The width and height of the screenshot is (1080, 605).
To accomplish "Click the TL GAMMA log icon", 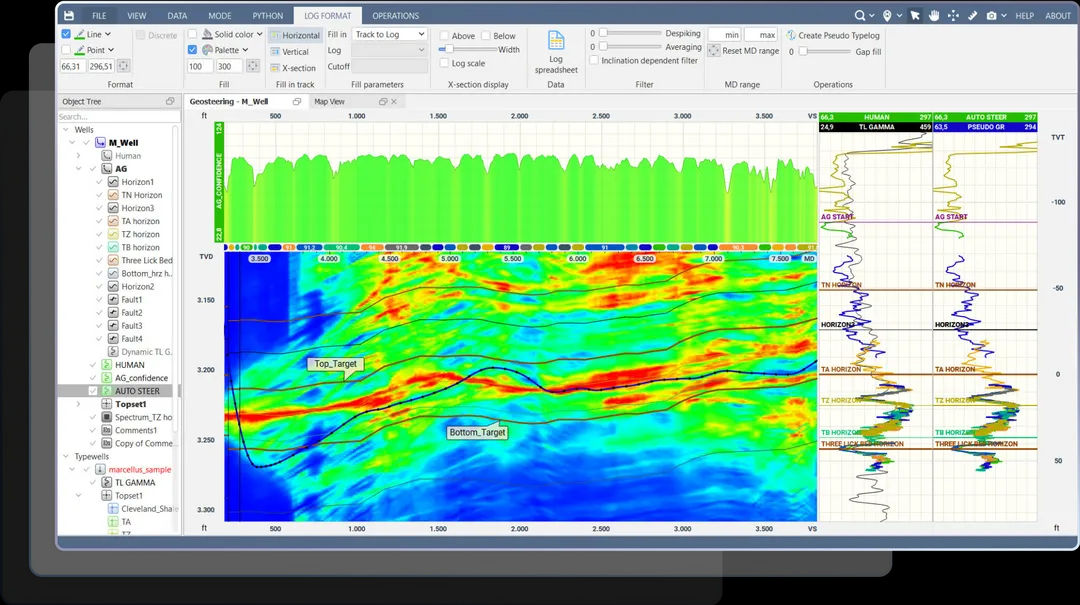I will 107,482.
